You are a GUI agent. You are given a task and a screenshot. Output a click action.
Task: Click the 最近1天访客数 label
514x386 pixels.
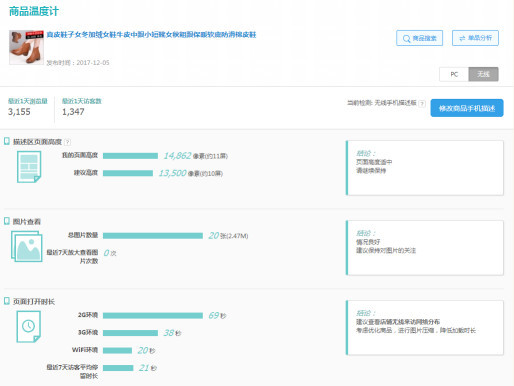(82, 101)
